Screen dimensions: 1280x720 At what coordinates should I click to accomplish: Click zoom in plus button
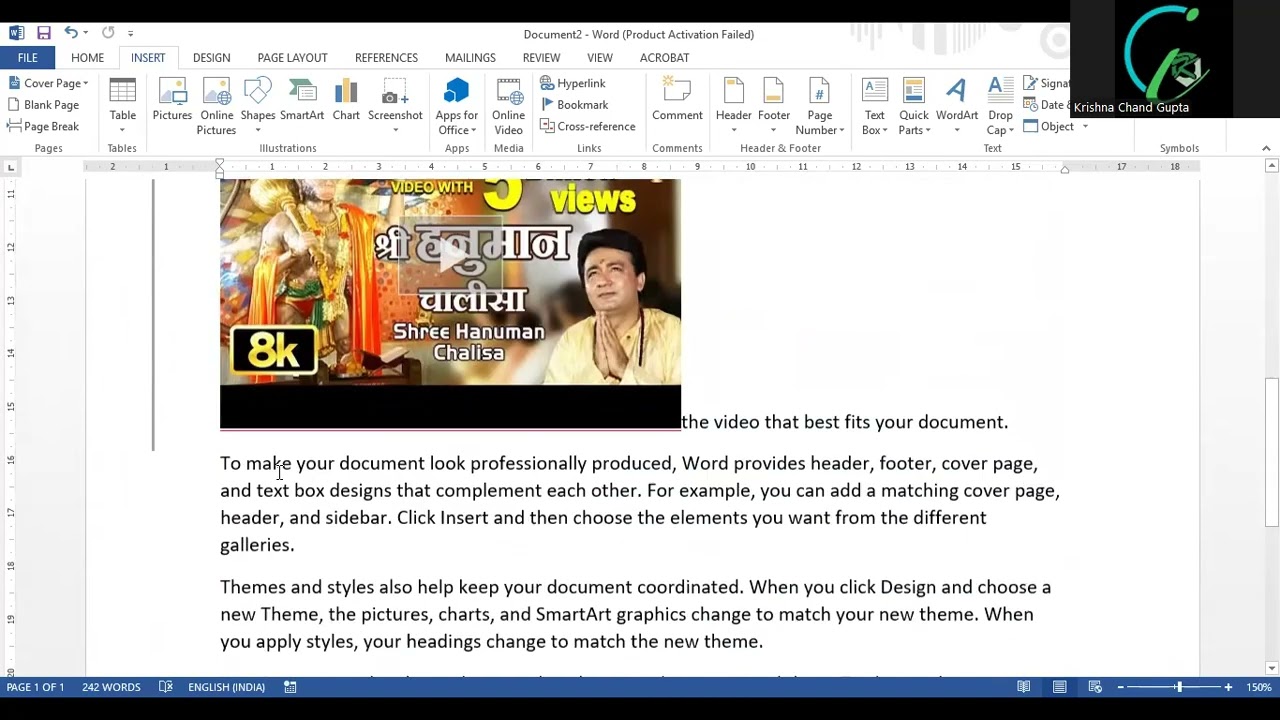[1228, 687]
